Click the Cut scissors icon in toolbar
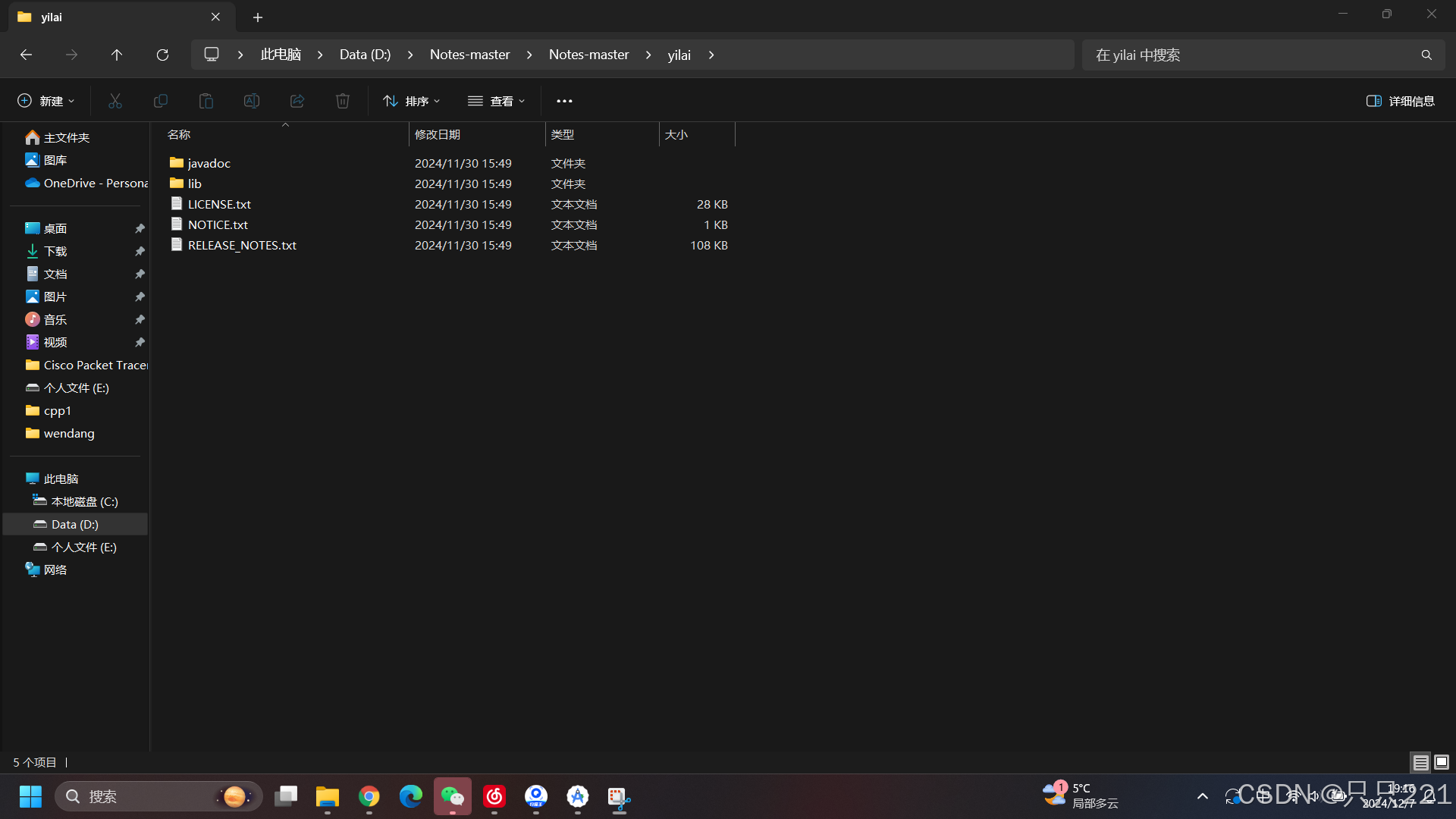 (x=115, y=101)
